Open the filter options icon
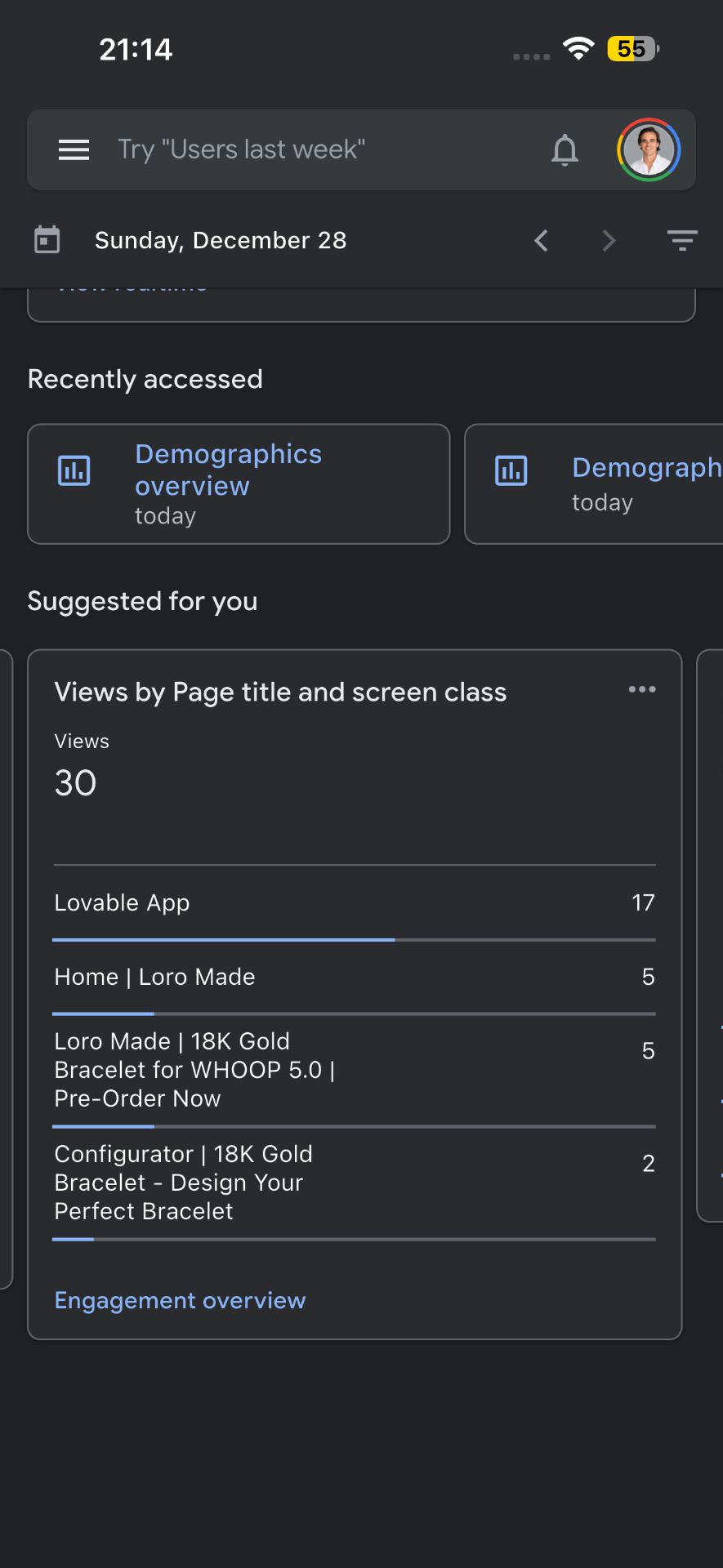Viewport: 723px width, 1568px height. click(x=681, y=241)
